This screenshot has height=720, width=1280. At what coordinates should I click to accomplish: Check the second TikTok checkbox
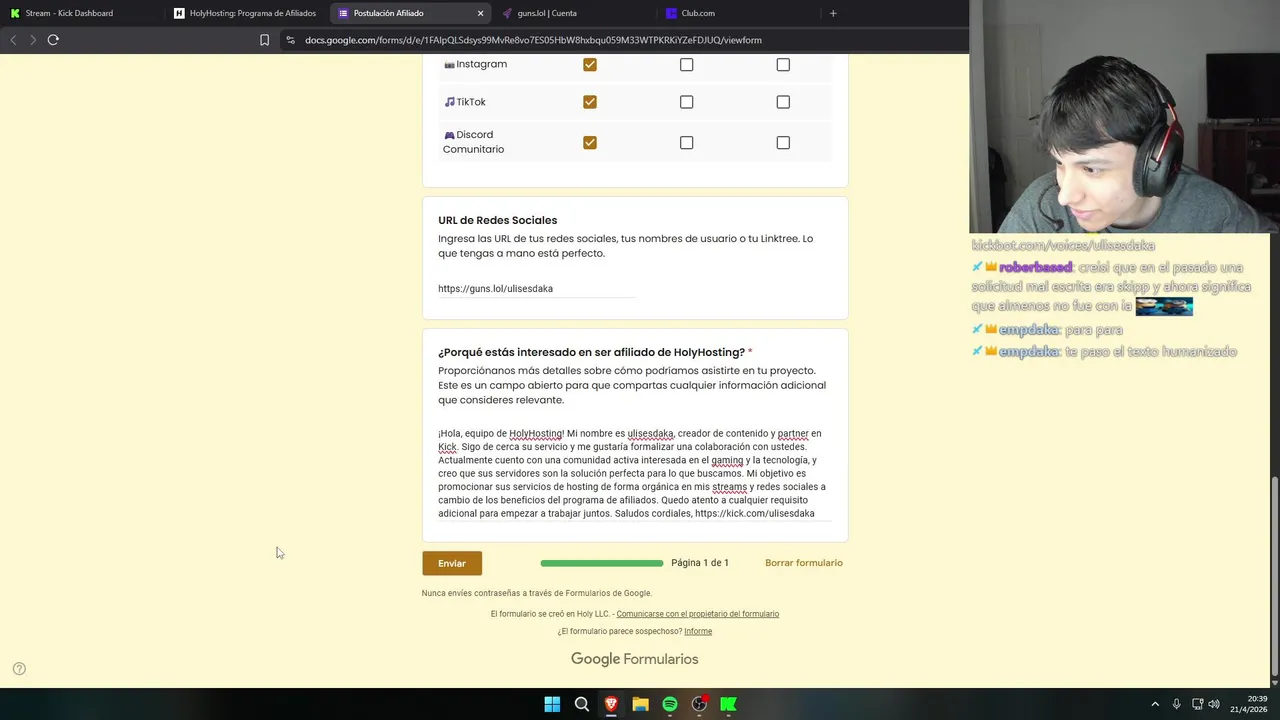coord(686,102)
